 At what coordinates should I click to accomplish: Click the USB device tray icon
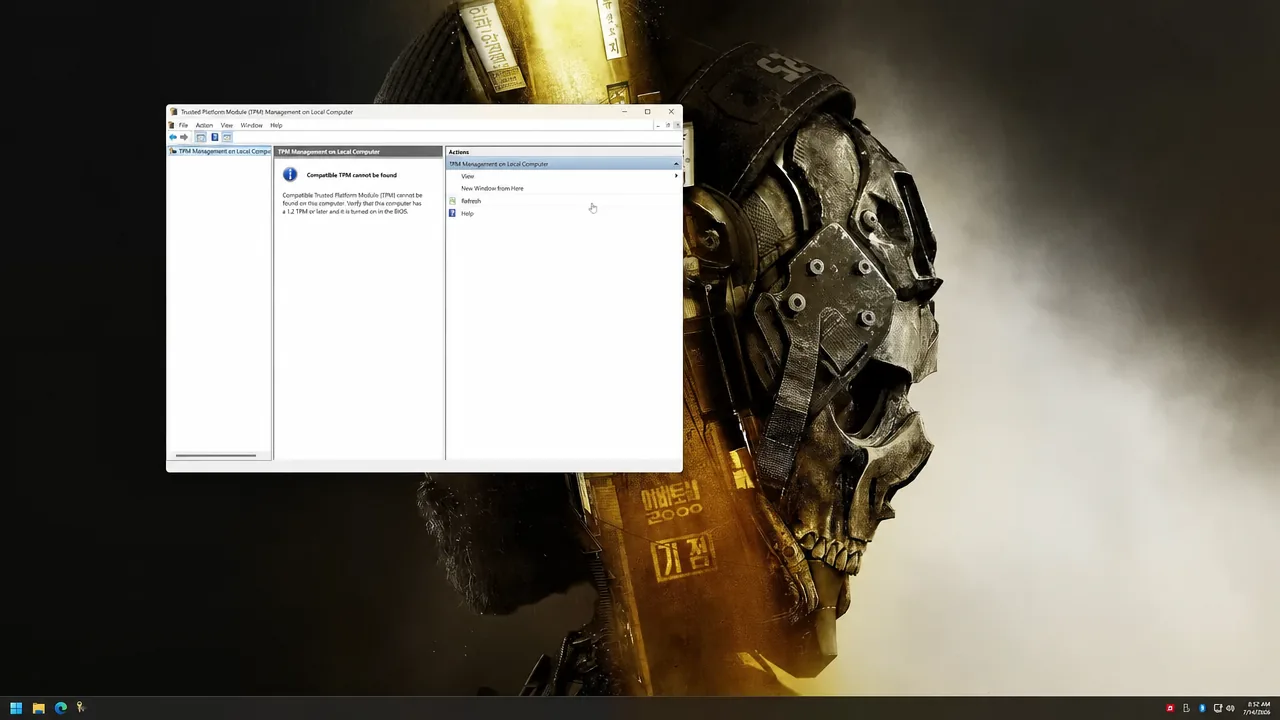pos(1186,708)
